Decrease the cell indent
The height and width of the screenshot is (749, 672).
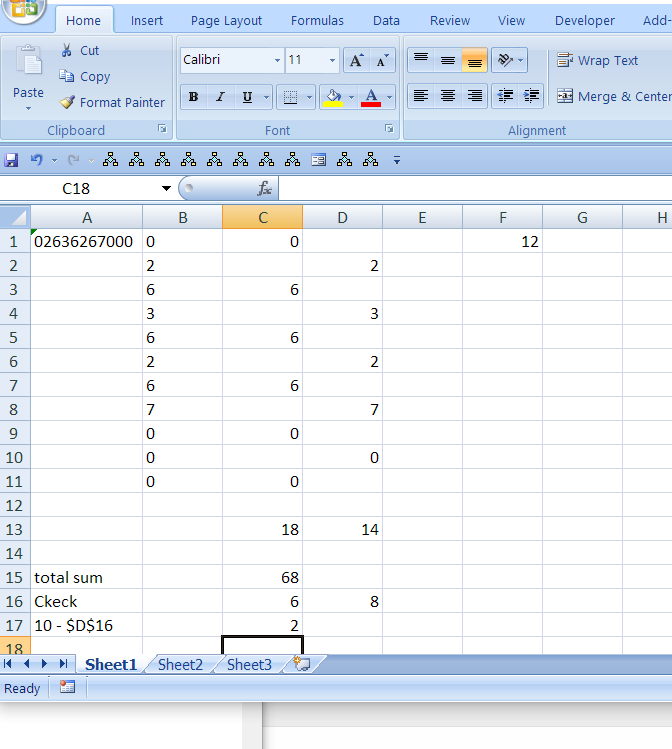505,96
